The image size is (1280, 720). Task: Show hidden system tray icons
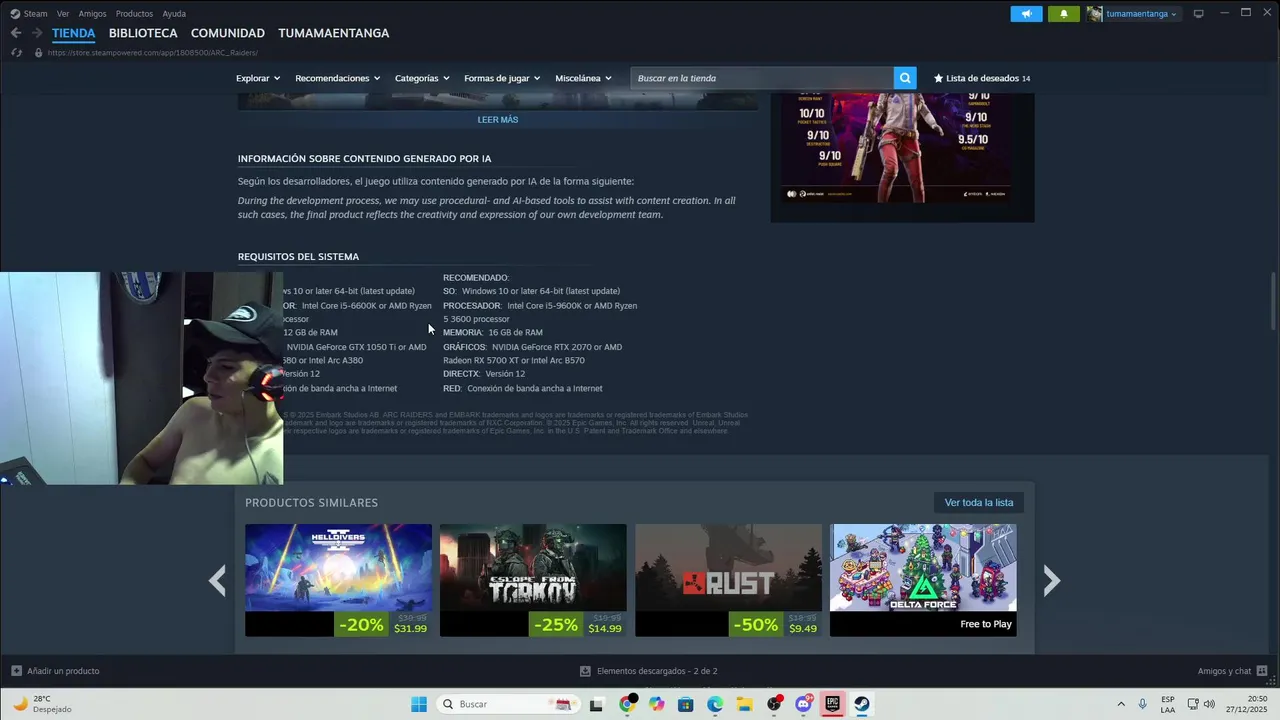pos(1120,704)
